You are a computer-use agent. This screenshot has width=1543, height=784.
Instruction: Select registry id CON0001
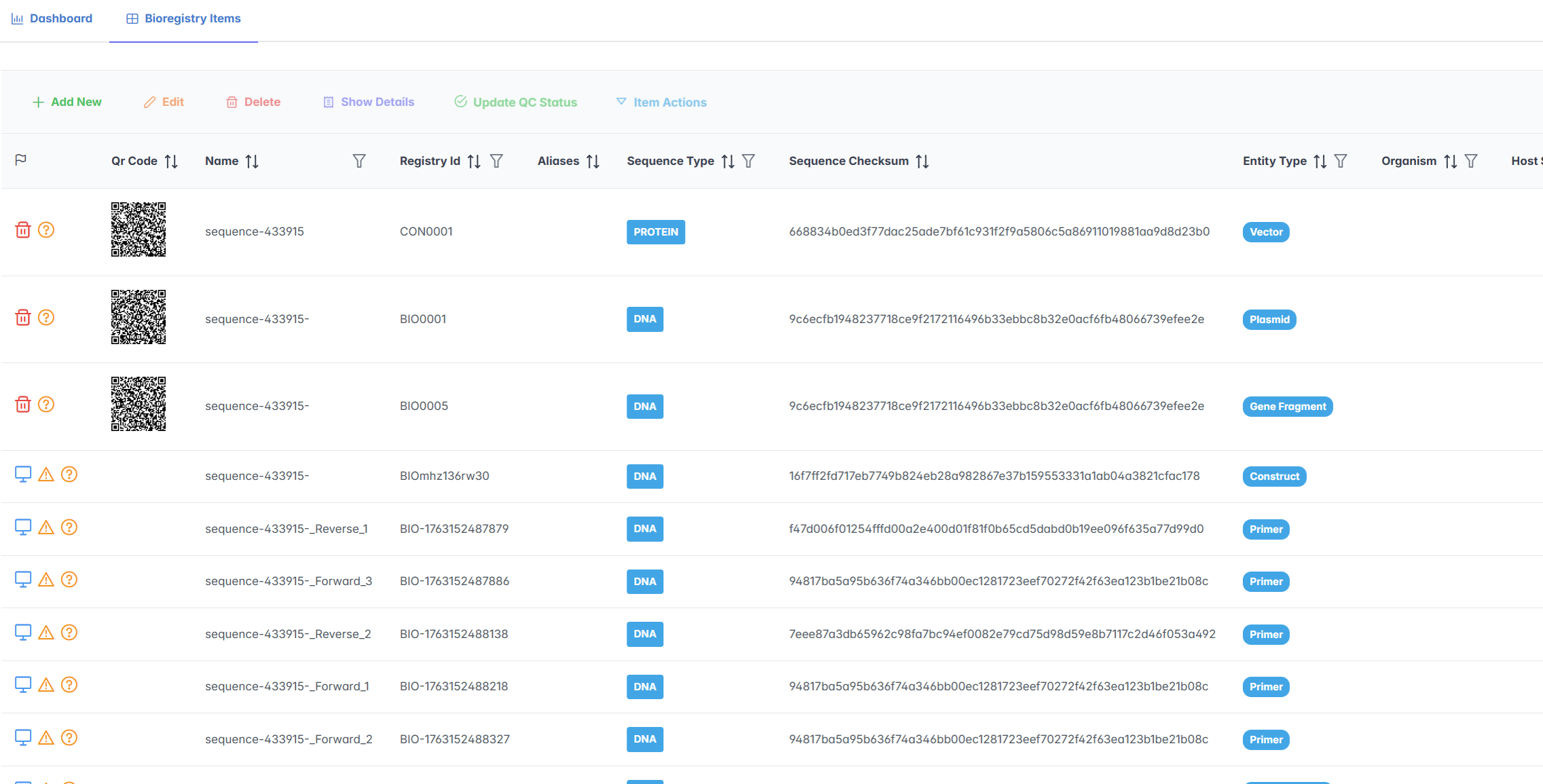pos(426,231)
